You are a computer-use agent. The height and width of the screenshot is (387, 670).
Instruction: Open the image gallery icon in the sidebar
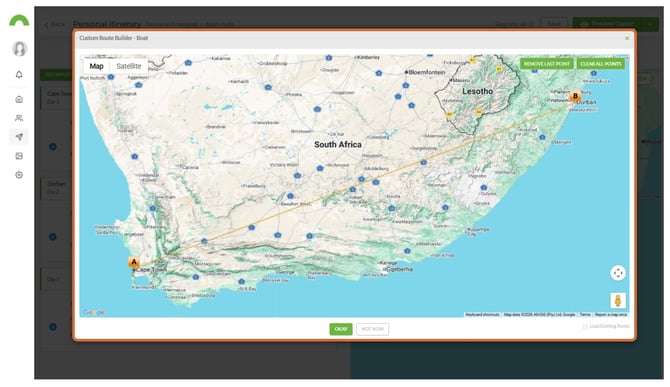click(19, 156)
